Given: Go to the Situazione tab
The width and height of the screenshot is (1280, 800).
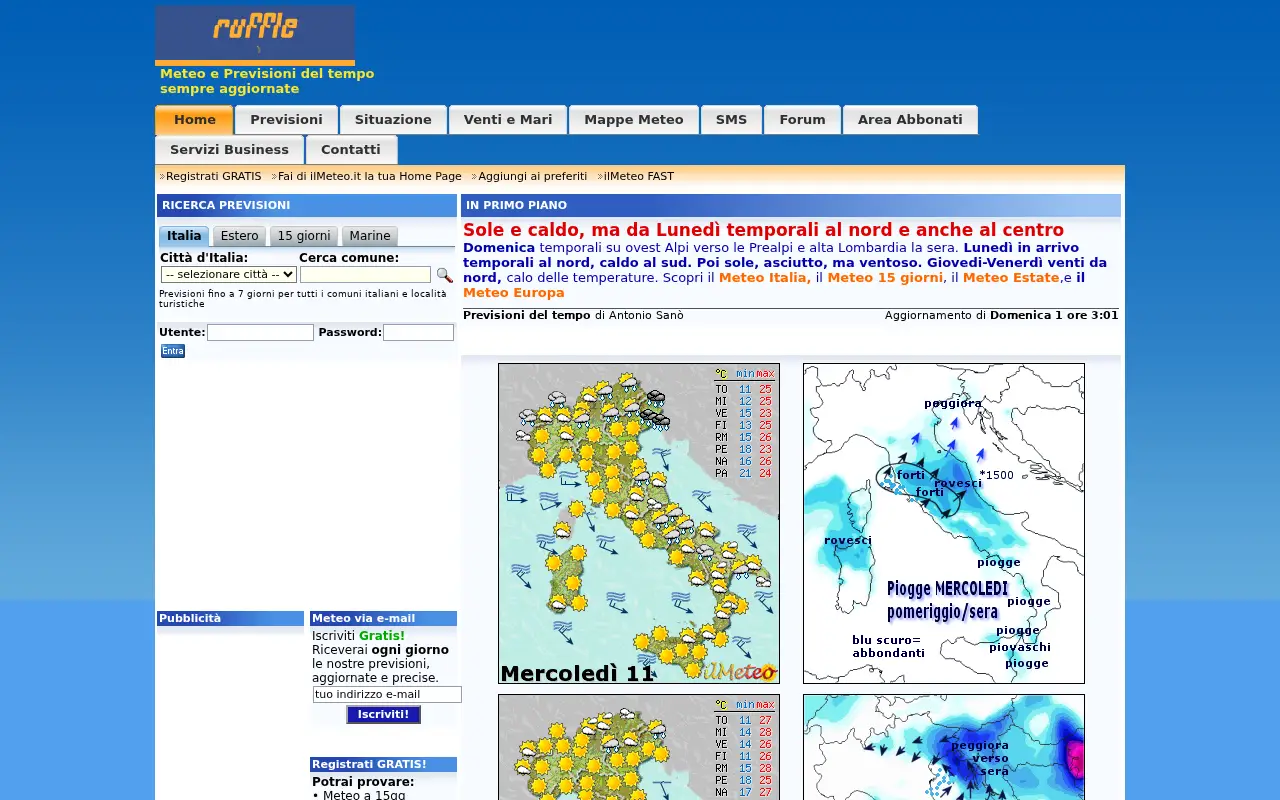Looking at the screenshot, I should coord(393,120).
